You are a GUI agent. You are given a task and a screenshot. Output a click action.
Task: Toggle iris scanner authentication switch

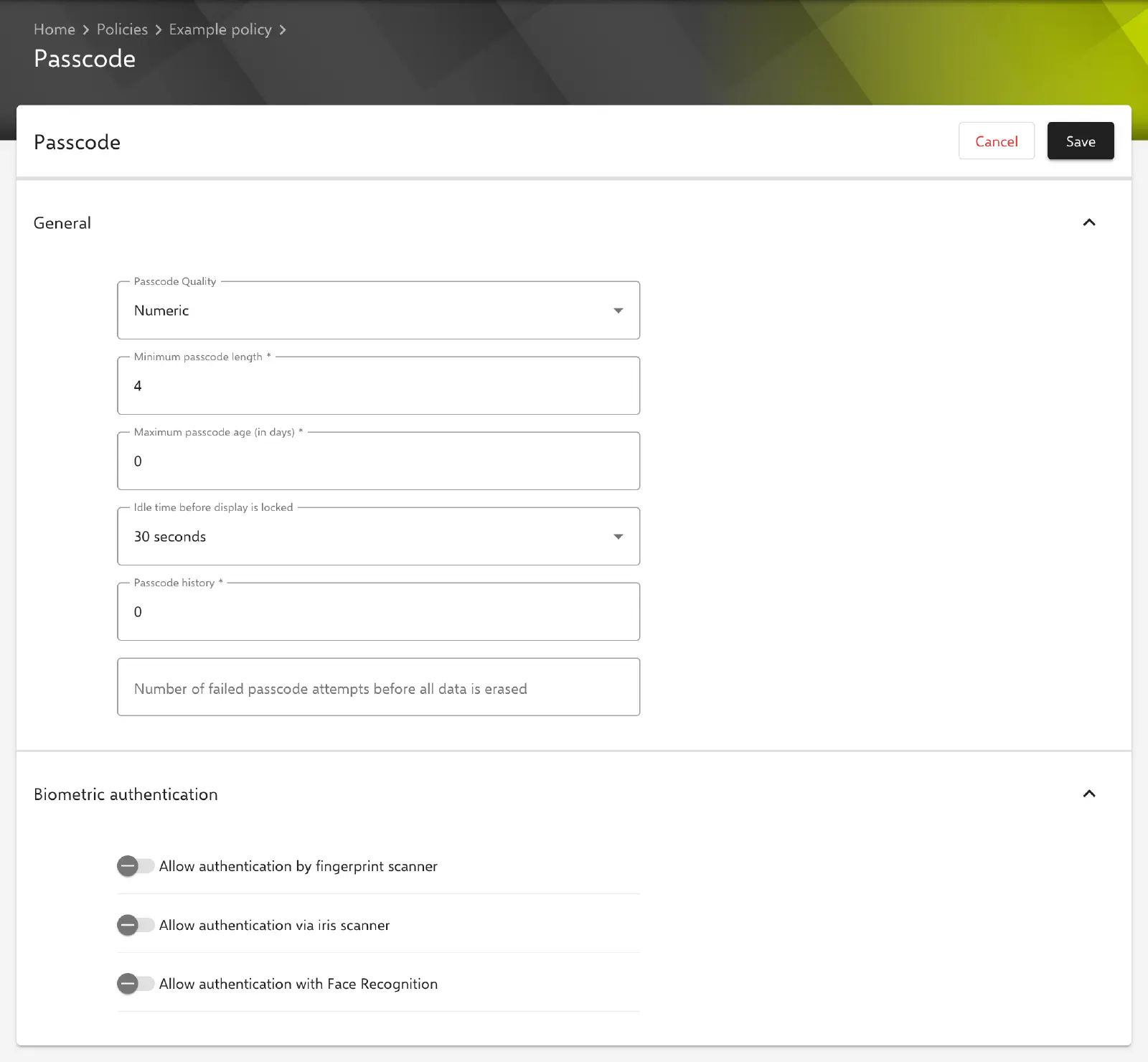click(x=136, y=925)
